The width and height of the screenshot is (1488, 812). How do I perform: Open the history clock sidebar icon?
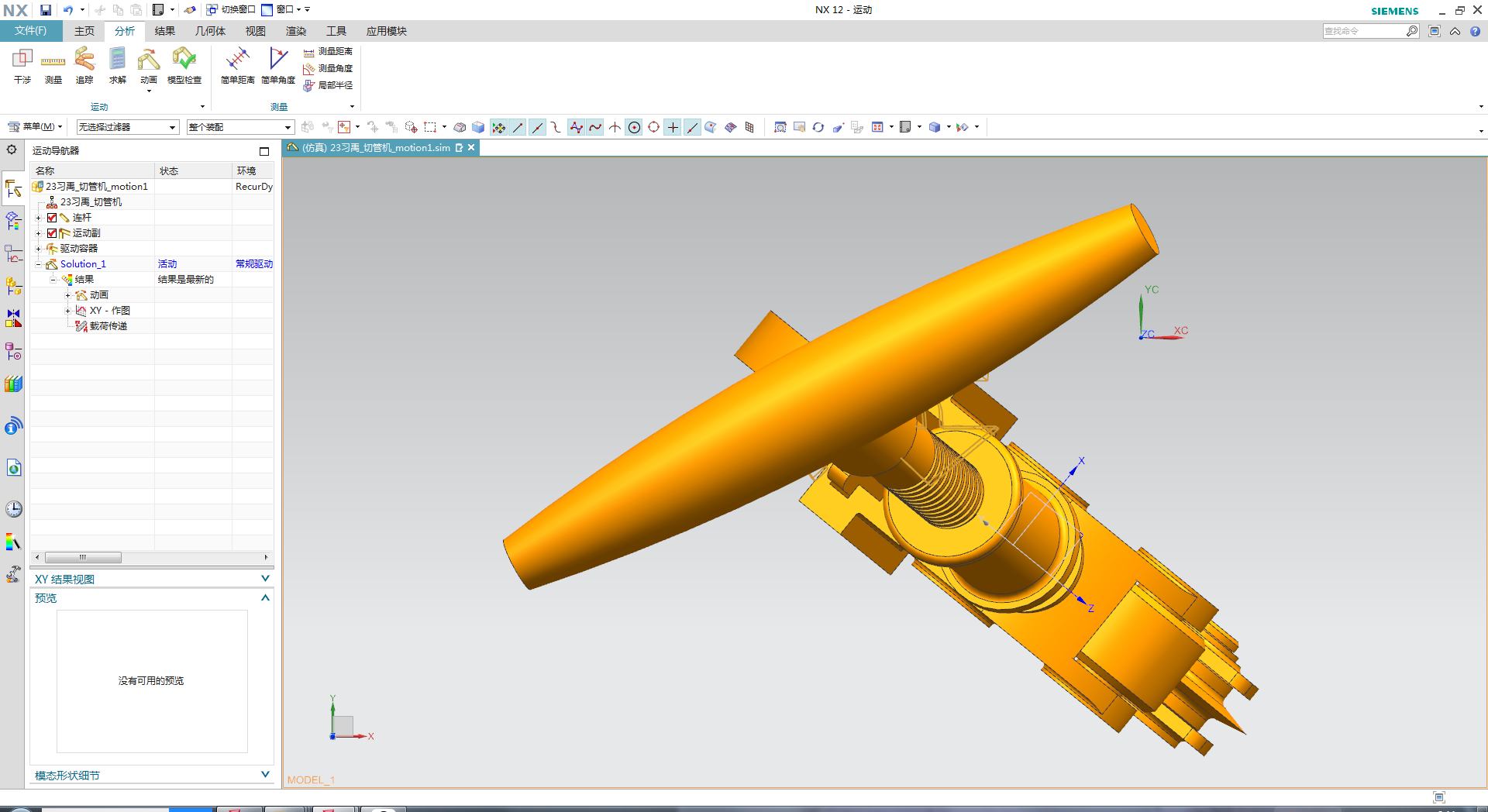13,508
